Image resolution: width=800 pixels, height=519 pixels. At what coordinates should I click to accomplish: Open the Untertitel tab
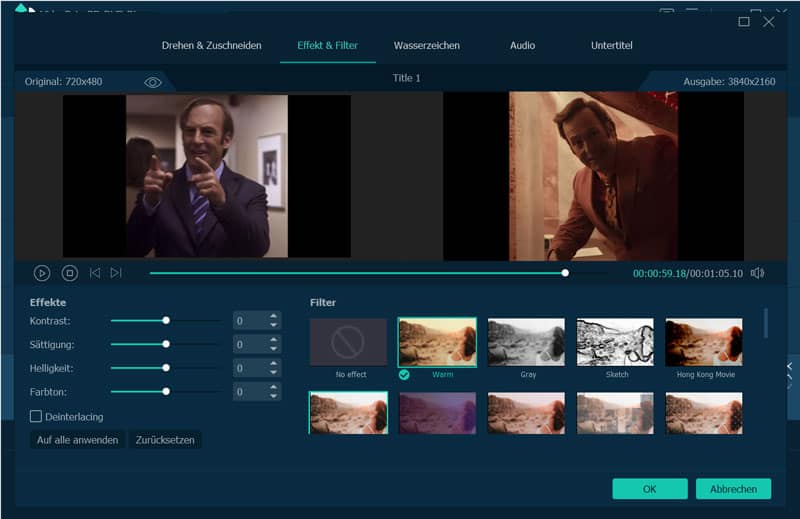pos(612,45)
